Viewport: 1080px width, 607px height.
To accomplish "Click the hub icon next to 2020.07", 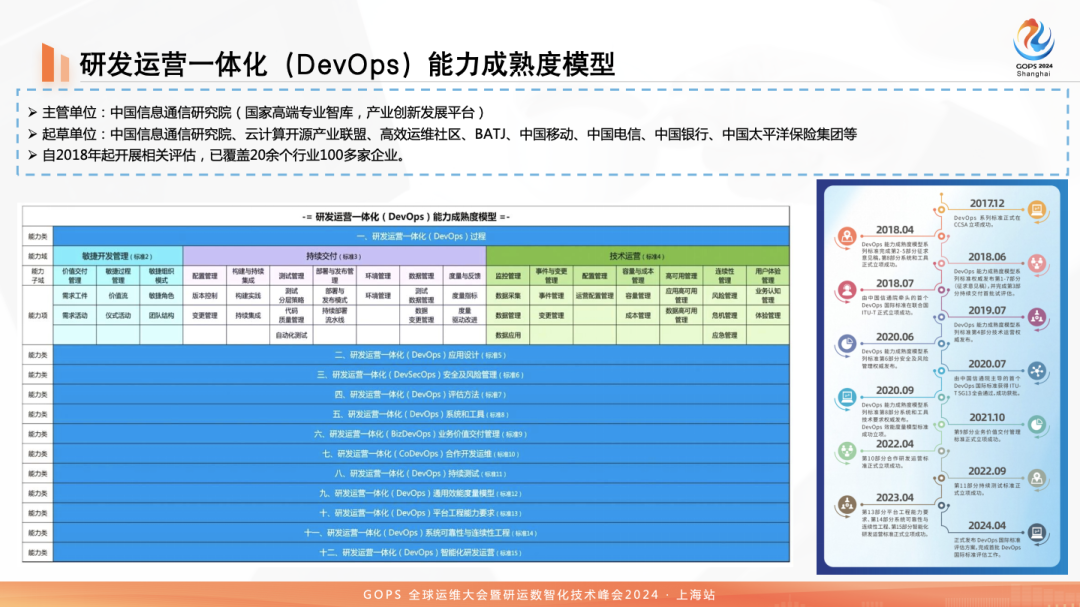I will [1035, 370].
